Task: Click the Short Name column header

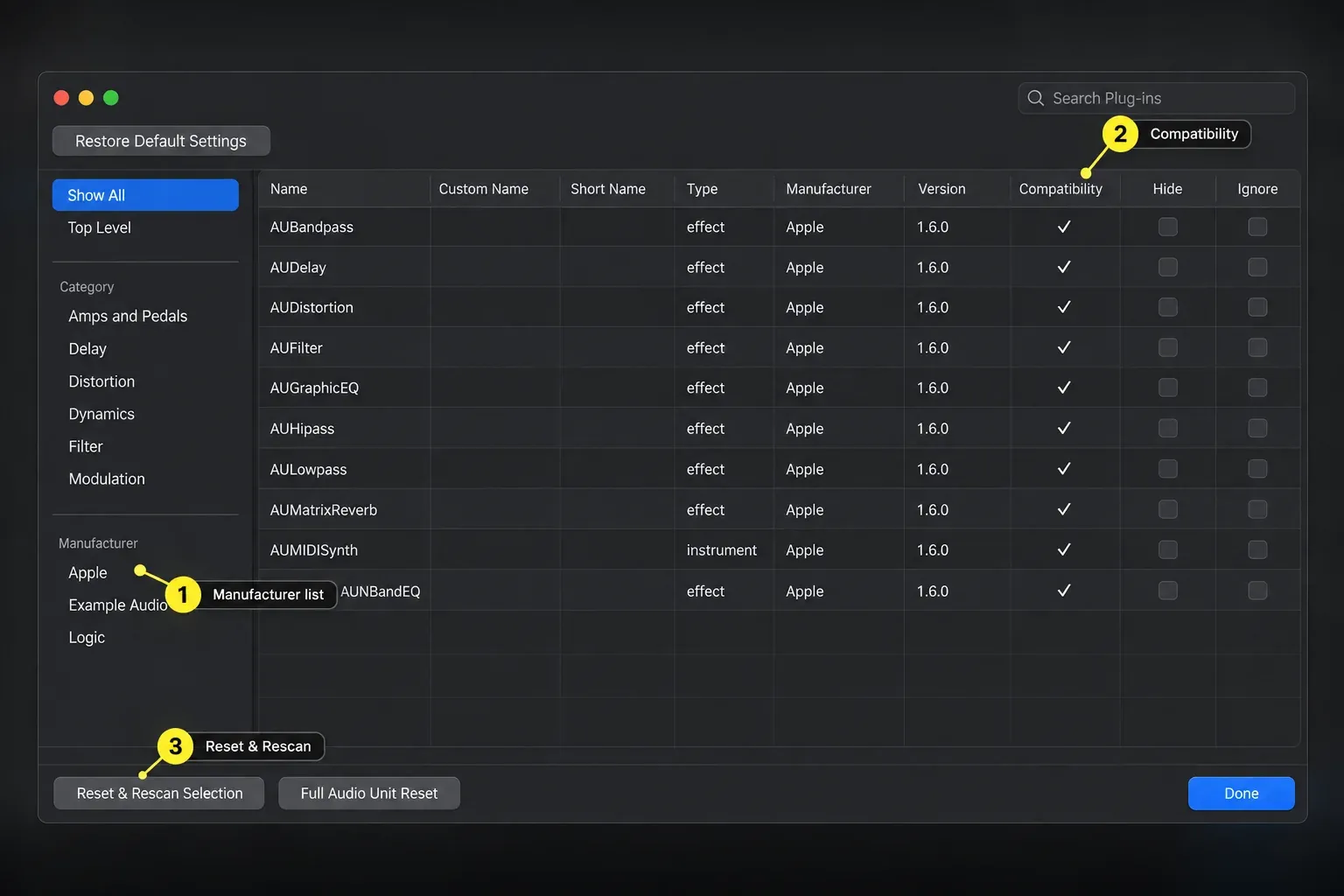Action: (x=608, y=189)
